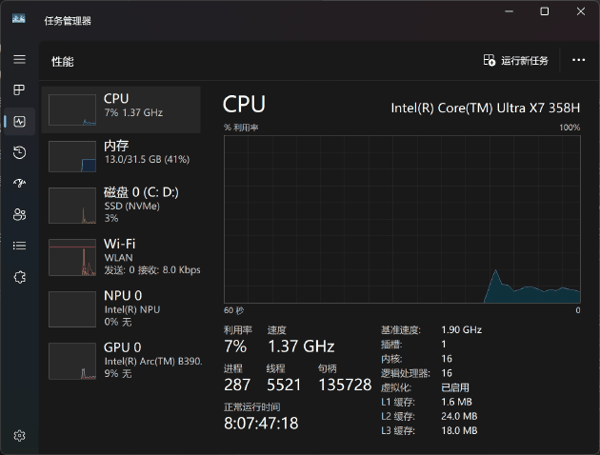Go to the Processes page icon
Image resolution: width=600 pixels, height=455 pixels.
pos(20,90)
